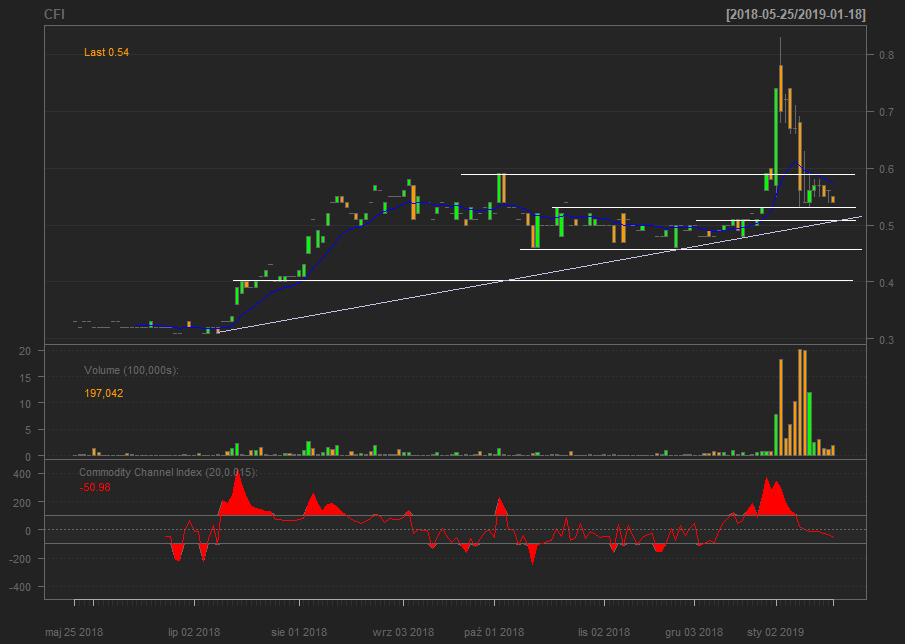Click the 0.4 price axis label

click(x=887, y=283)
